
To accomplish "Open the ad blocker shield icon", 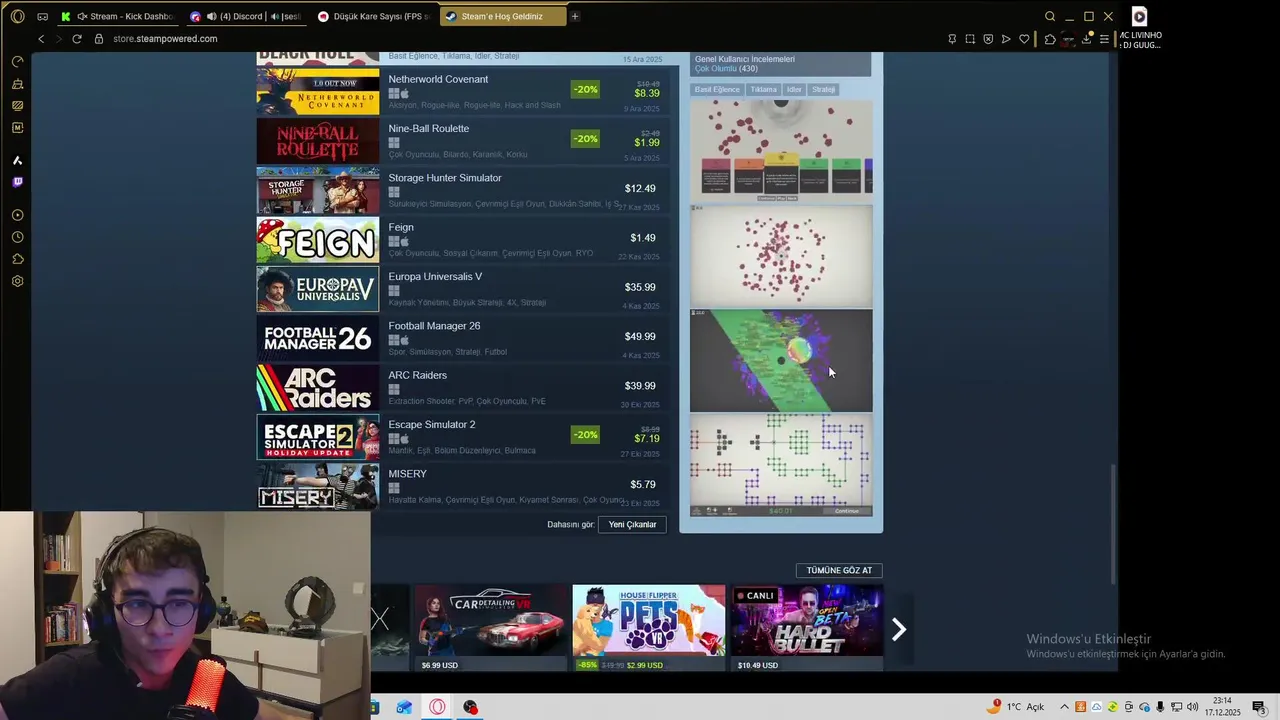I will pos(988,39).
